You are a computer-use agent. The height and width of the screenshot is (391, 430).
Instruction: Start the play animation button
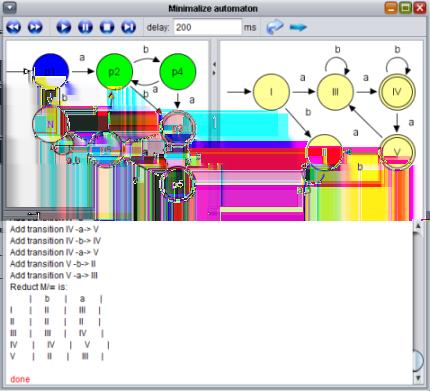click(64, 27)
